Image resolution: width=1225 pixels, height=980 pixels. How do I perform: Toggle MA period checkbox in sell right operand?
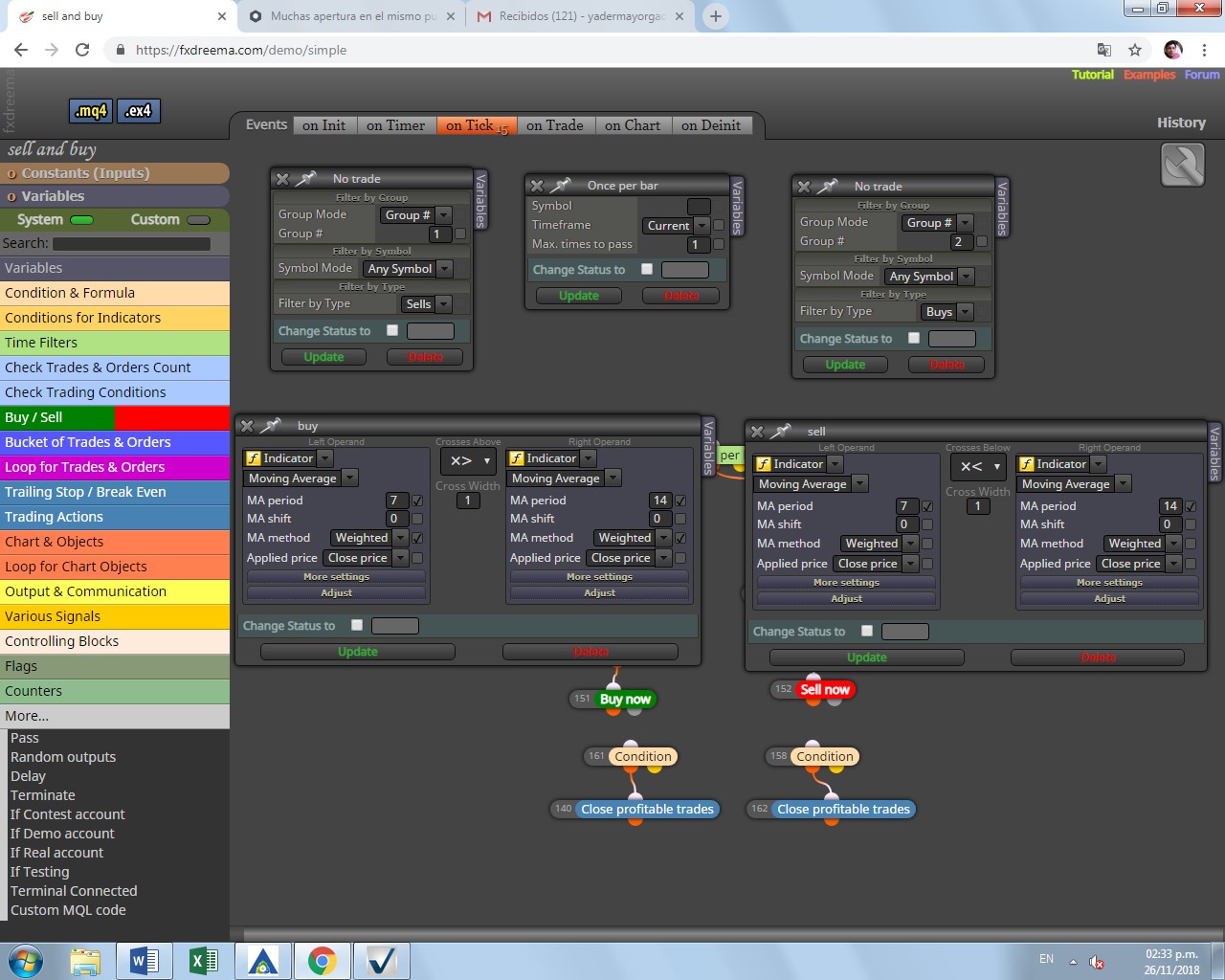coord(1191,506)
